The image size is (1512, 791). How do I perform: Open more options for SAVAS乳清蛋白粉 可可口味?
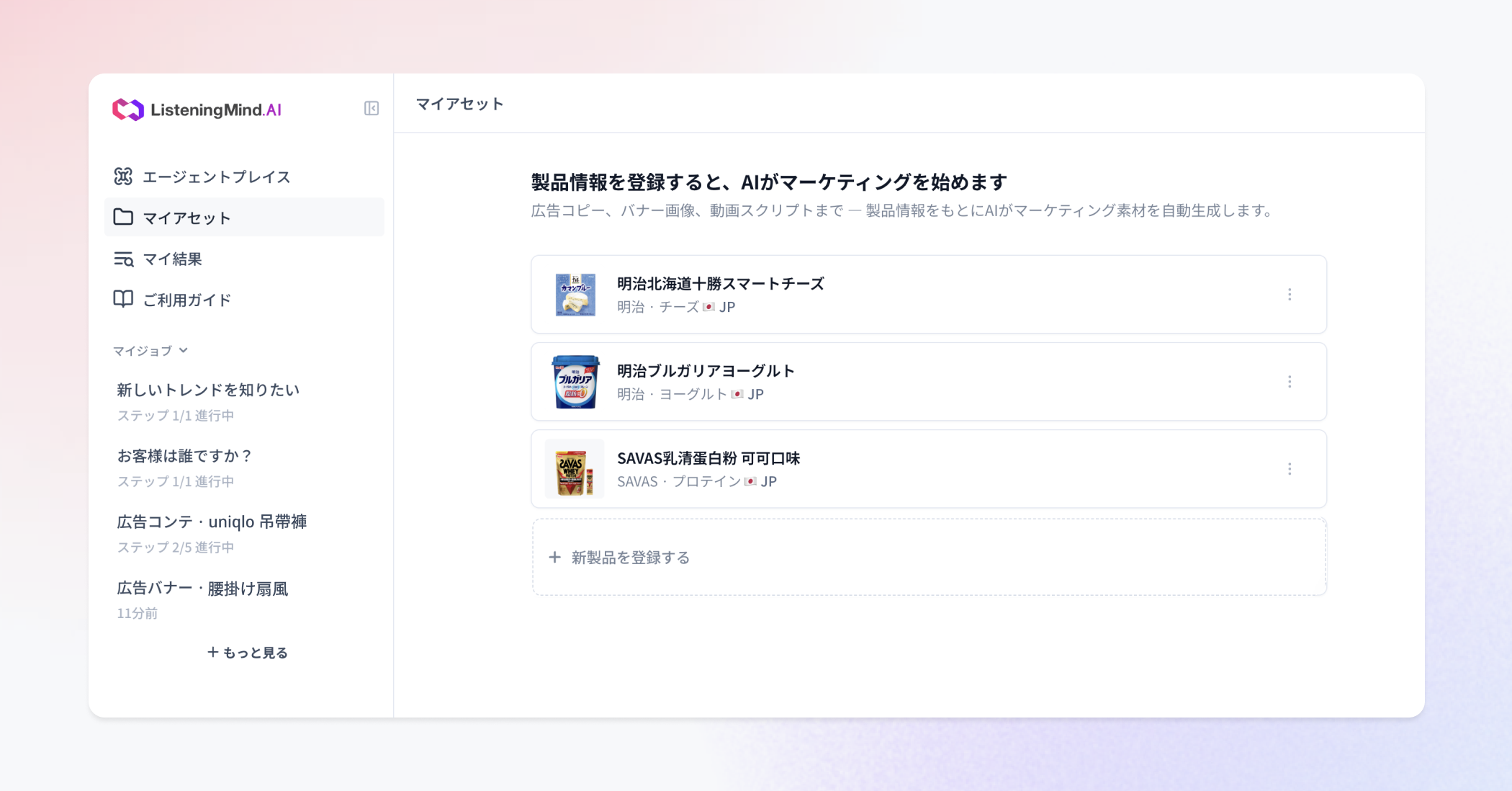[x=1290, y=469]
